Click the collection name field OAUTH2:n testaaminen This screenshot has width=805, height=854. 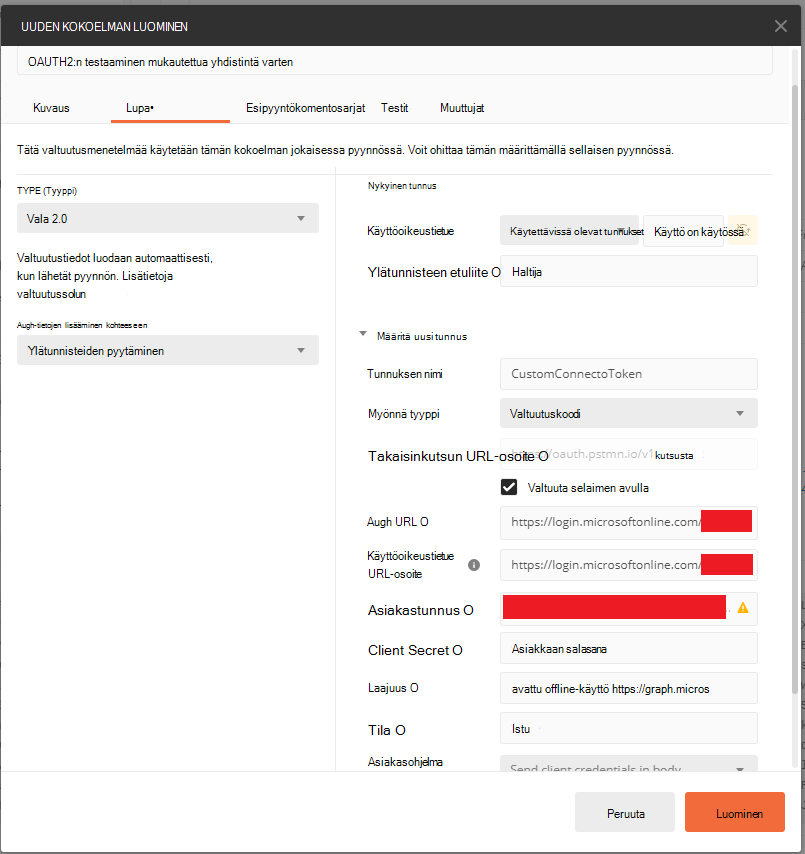[395, 62]
